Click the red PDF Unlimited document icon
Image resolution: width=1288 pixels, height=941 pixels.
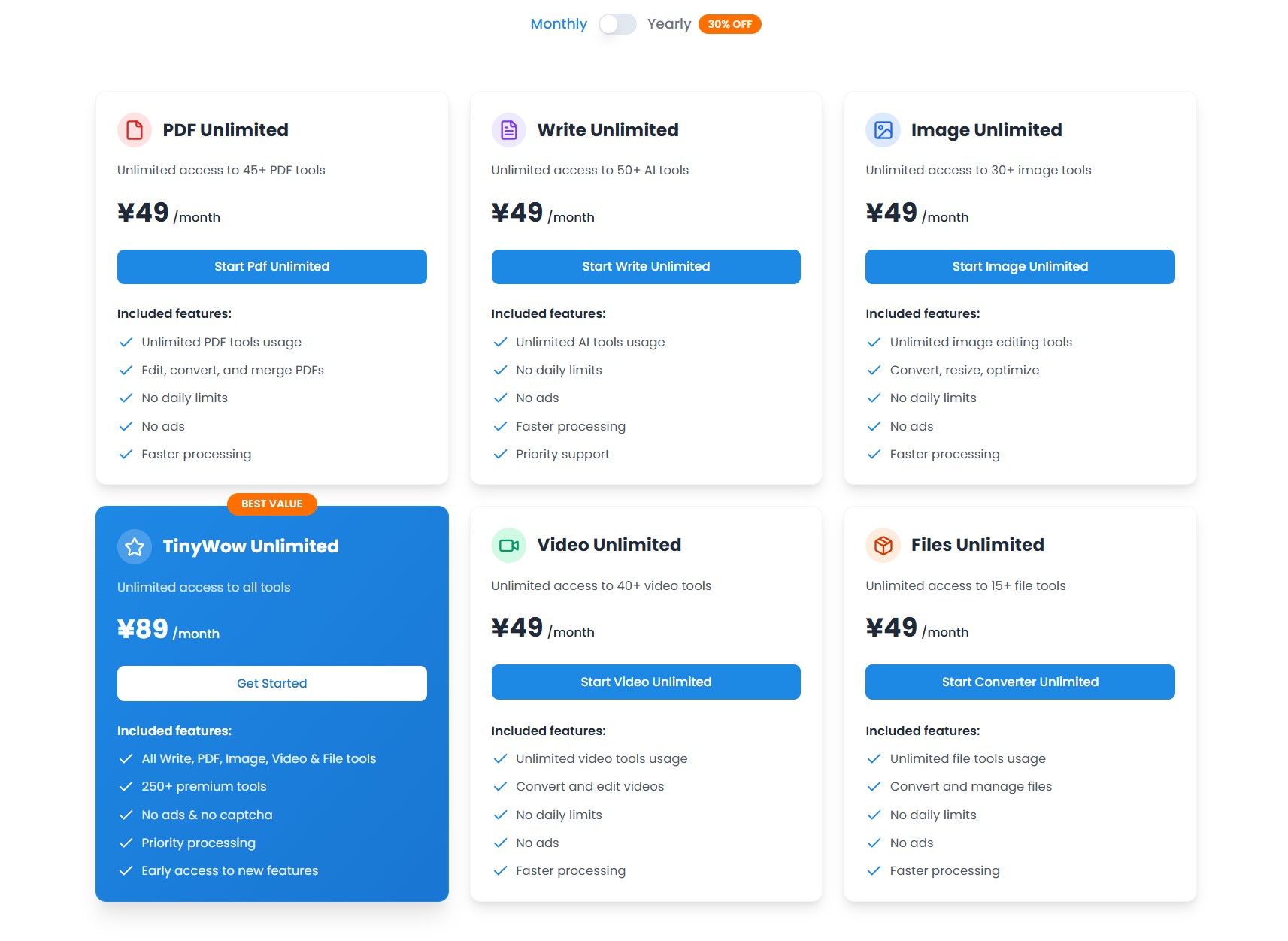click(135, 130)
